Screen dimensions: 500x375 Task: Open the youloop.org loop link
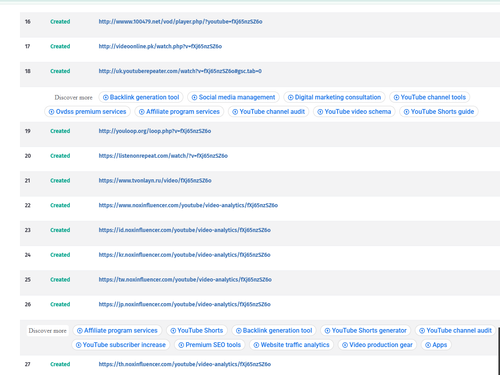[x=155, y=131]
